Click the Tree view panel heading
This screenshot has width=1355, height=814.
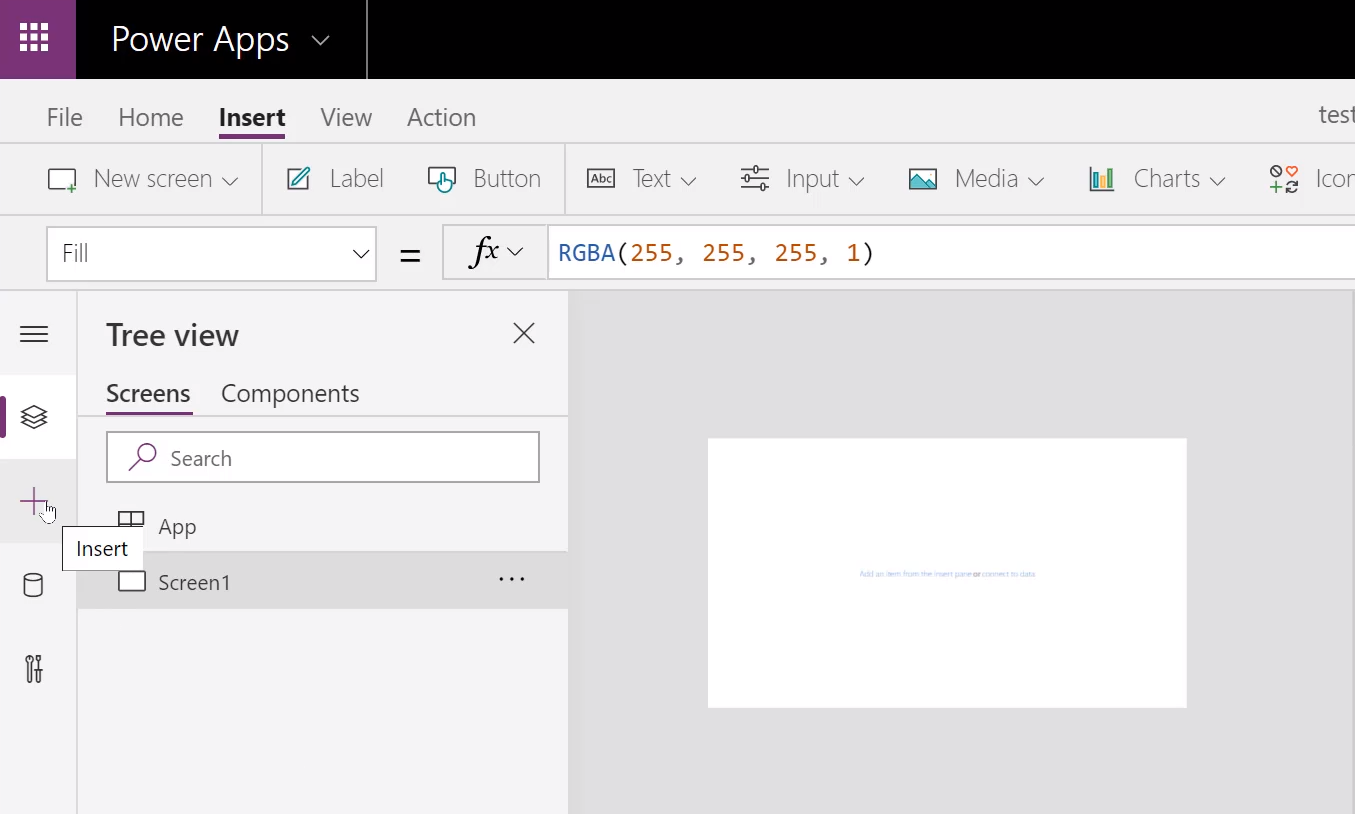coord(172,335)
